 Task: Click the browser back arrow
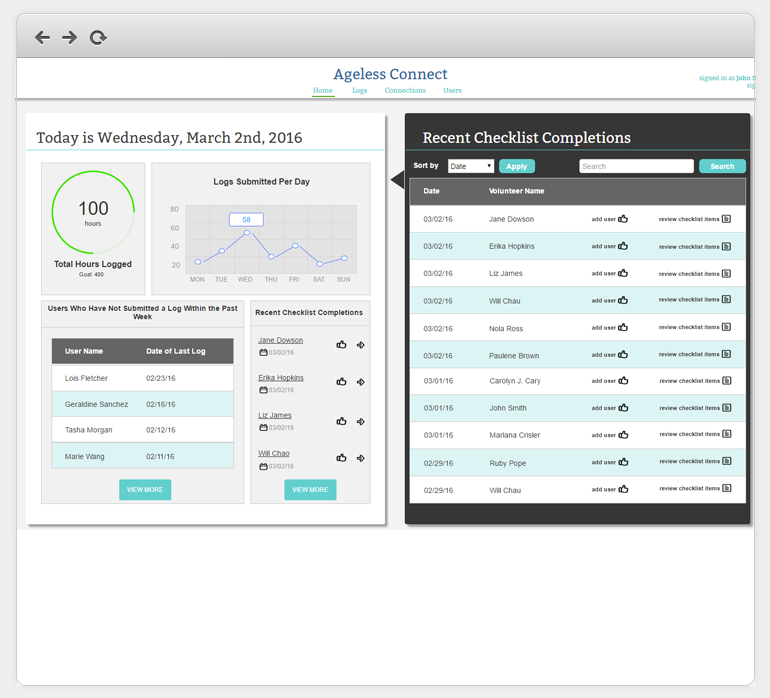42,38
